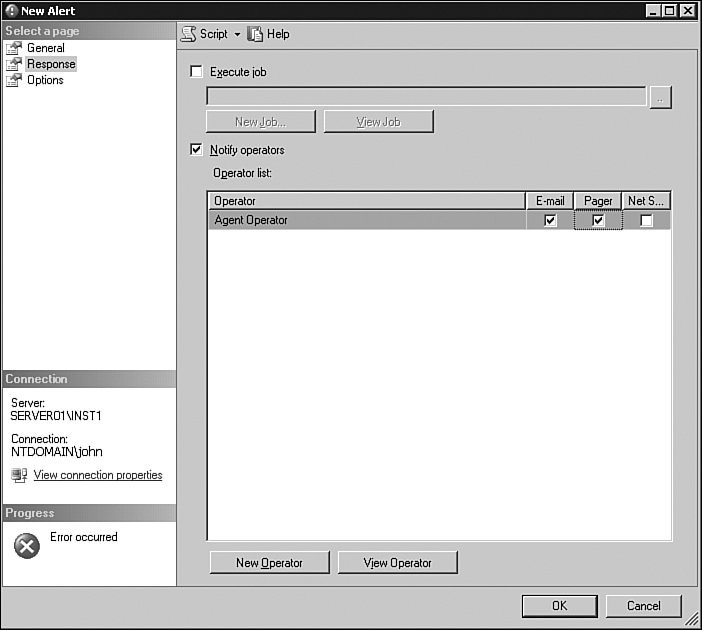The width and height of the screenshot is (702, 630).
Task: Toggle Pager for Agent Operator
Action: click(x=598, y=220)
